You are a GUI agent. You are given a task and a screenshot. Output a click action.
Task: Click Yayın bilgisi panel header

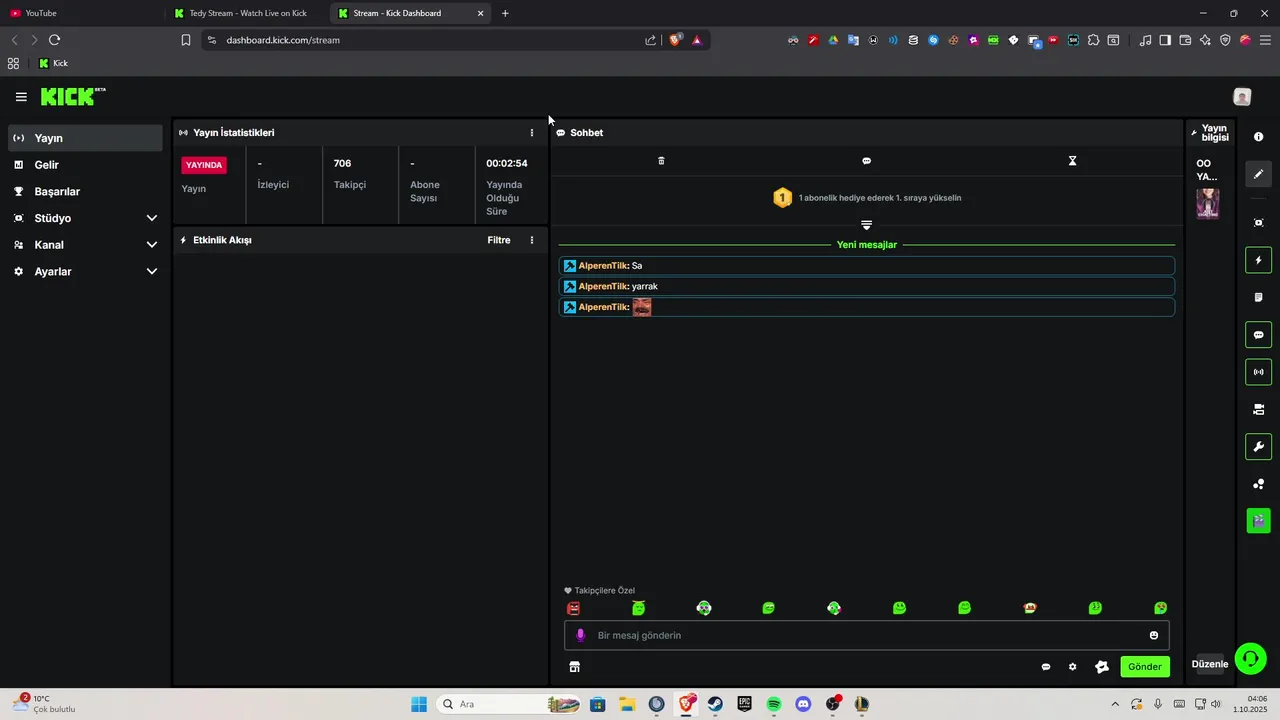pos(1210,132)
